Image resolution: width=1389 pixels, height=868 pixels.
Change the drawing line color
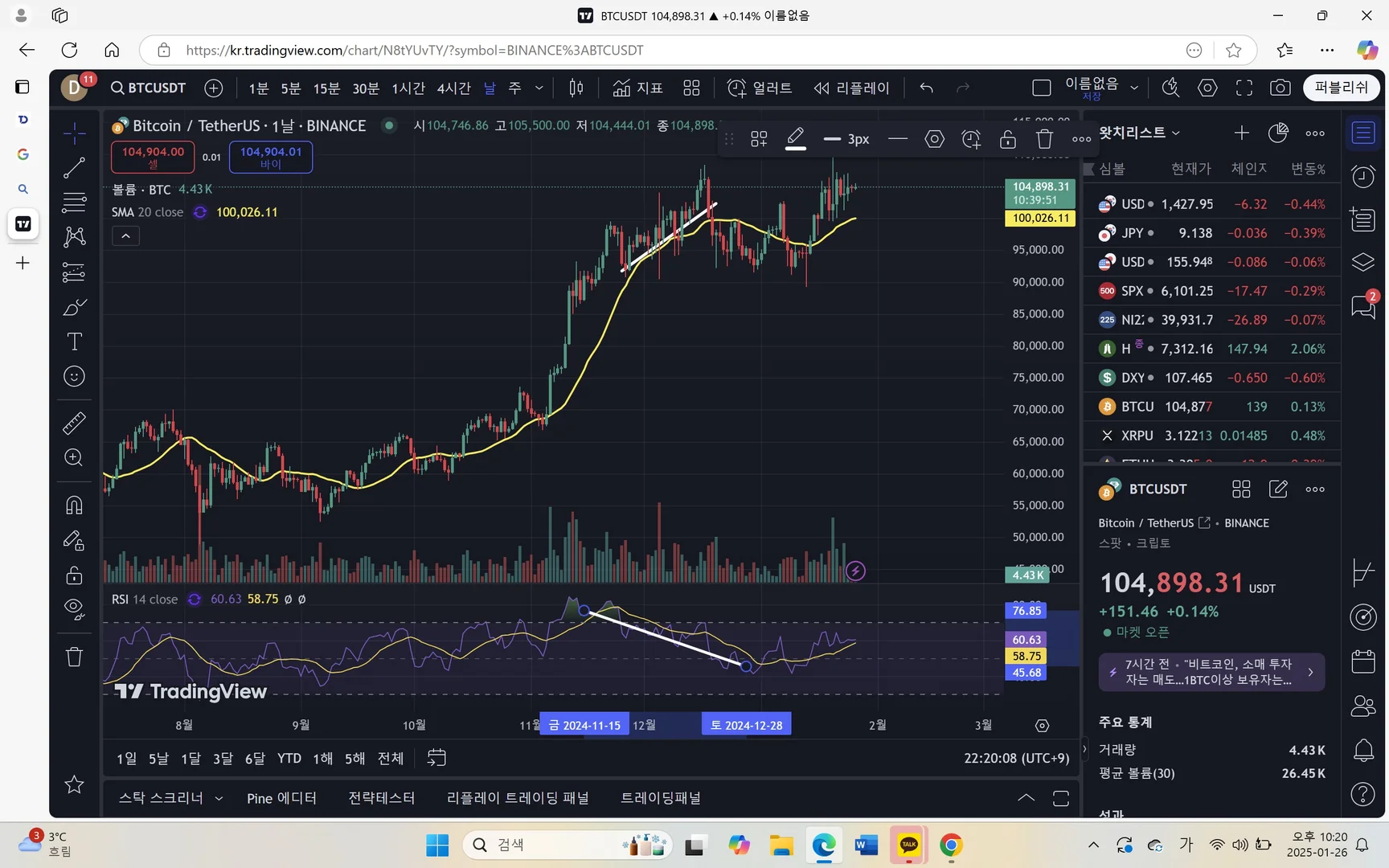click(796, 139)
